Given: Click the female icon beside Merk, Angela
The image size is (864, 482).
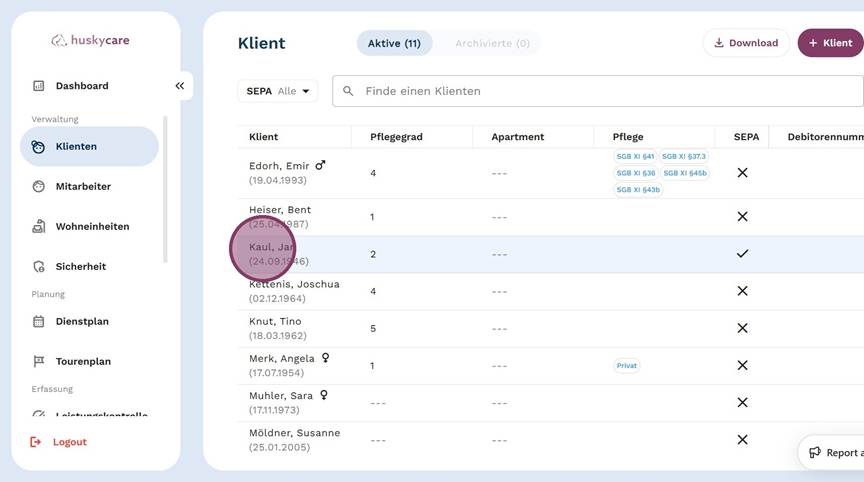Looking at the screenshot, I should tap(326, 358).
